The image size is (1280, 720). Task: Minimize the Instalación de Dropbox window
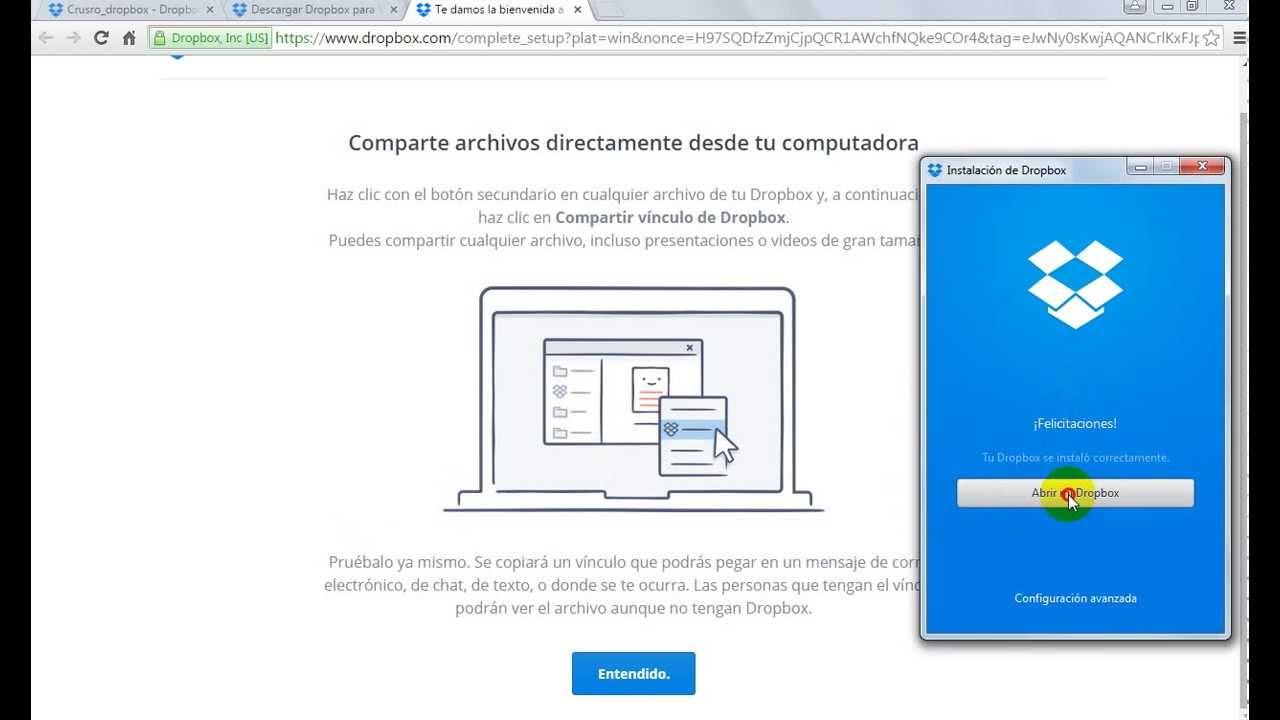coord(1139,167)
